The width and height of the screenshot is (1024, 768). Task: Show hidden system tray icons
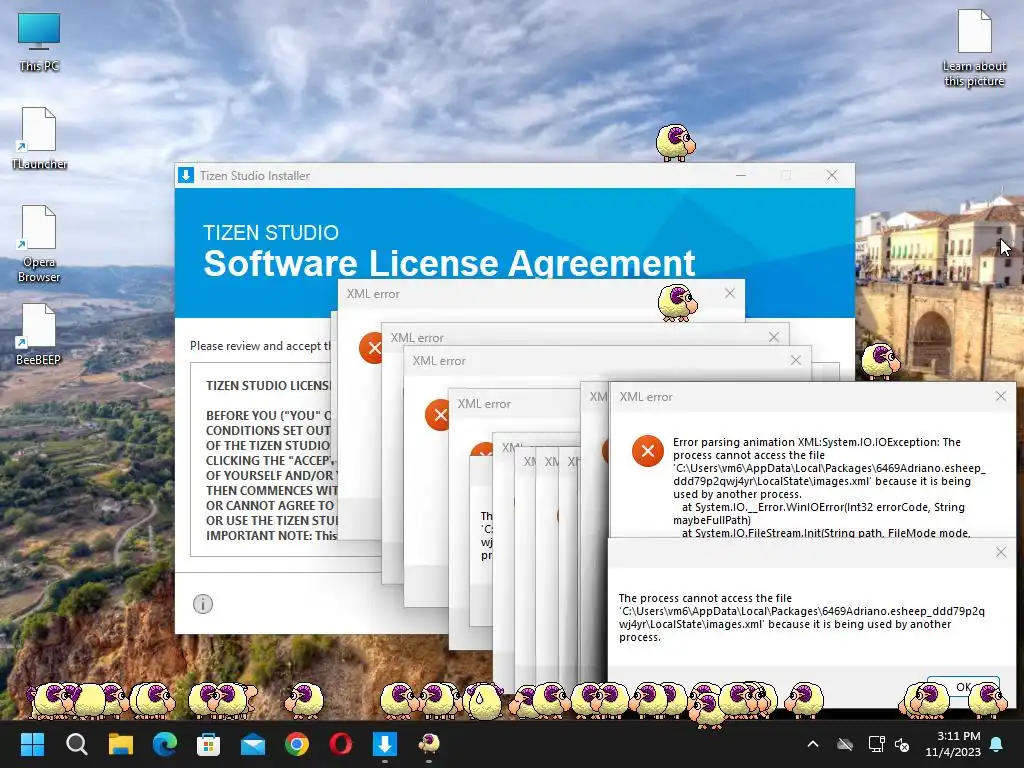813,744
